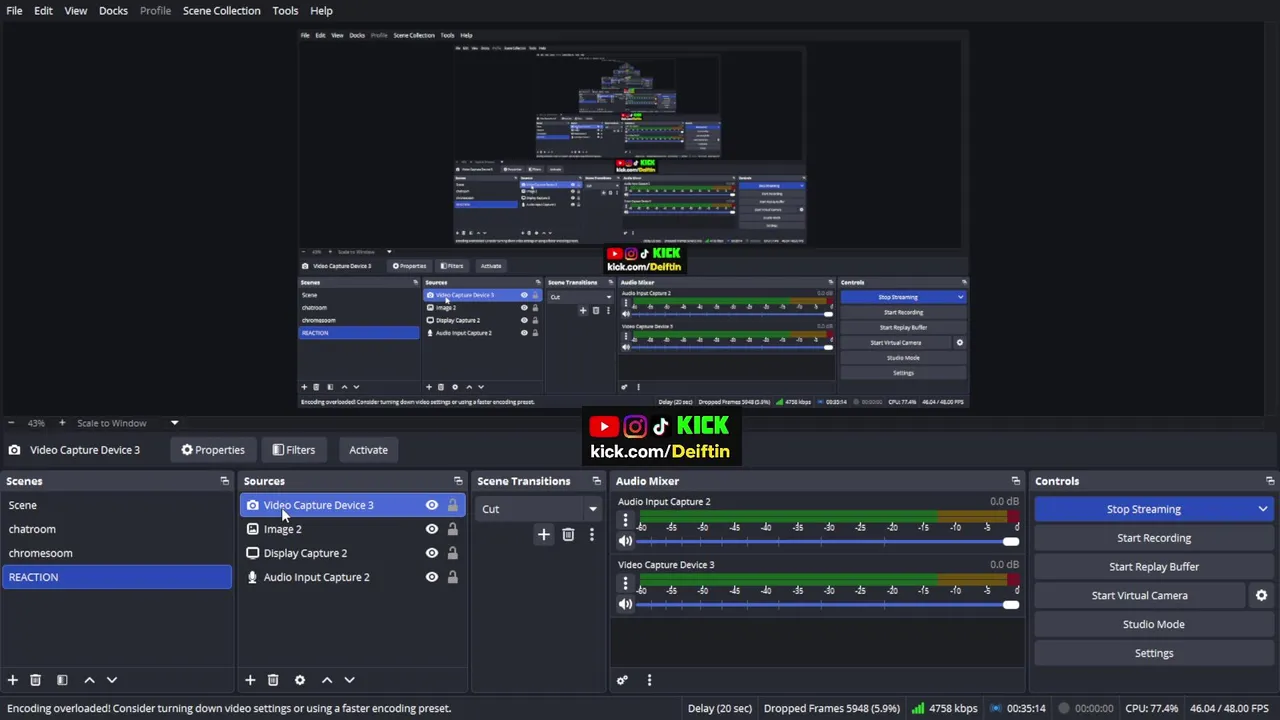
Task: Open the Scene Collection menu
Action: [x=221, y=10]
